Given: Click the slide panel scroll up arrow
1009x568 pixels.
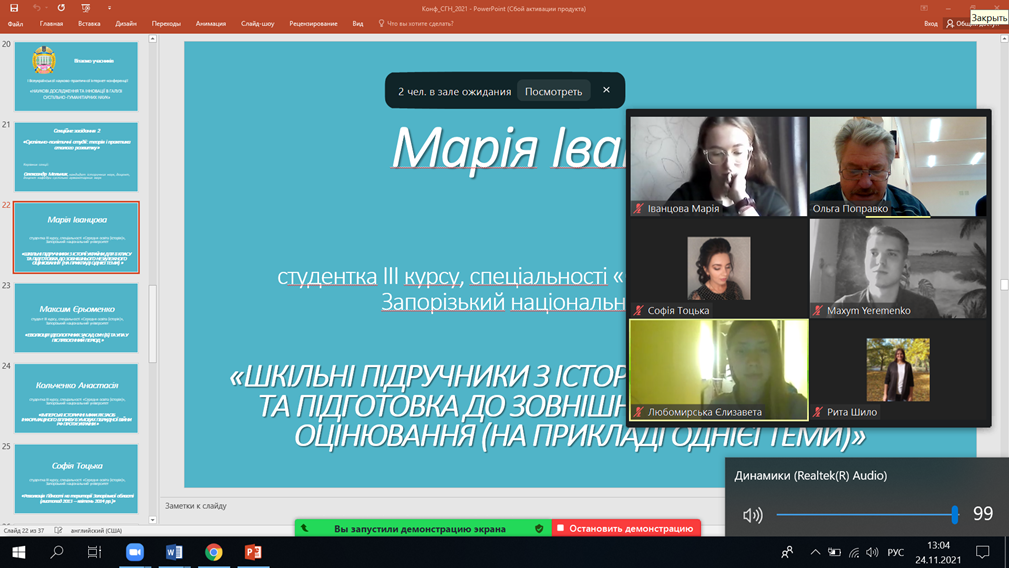Looking at the screenshot, I should [x=153, y=39].
